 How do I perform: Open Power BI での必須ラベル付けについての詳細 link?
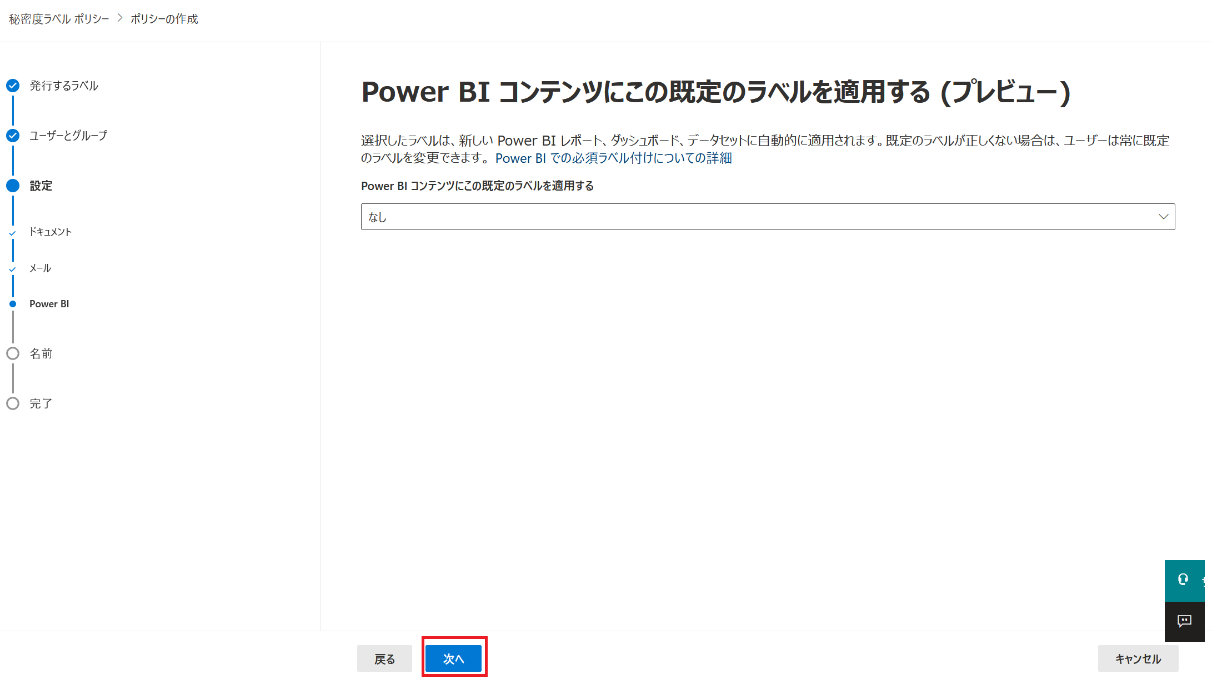[x=614, y=158]
